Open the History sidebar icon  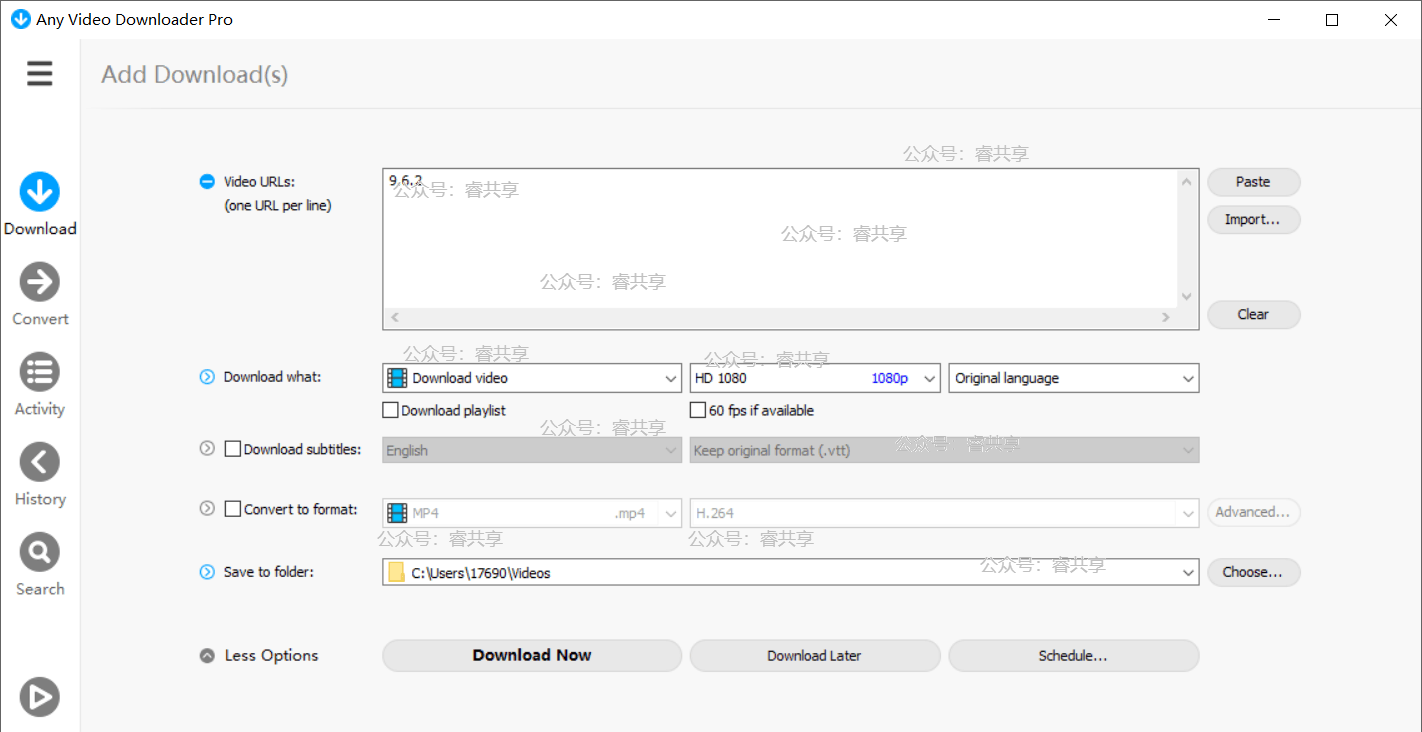pos(40,462)
